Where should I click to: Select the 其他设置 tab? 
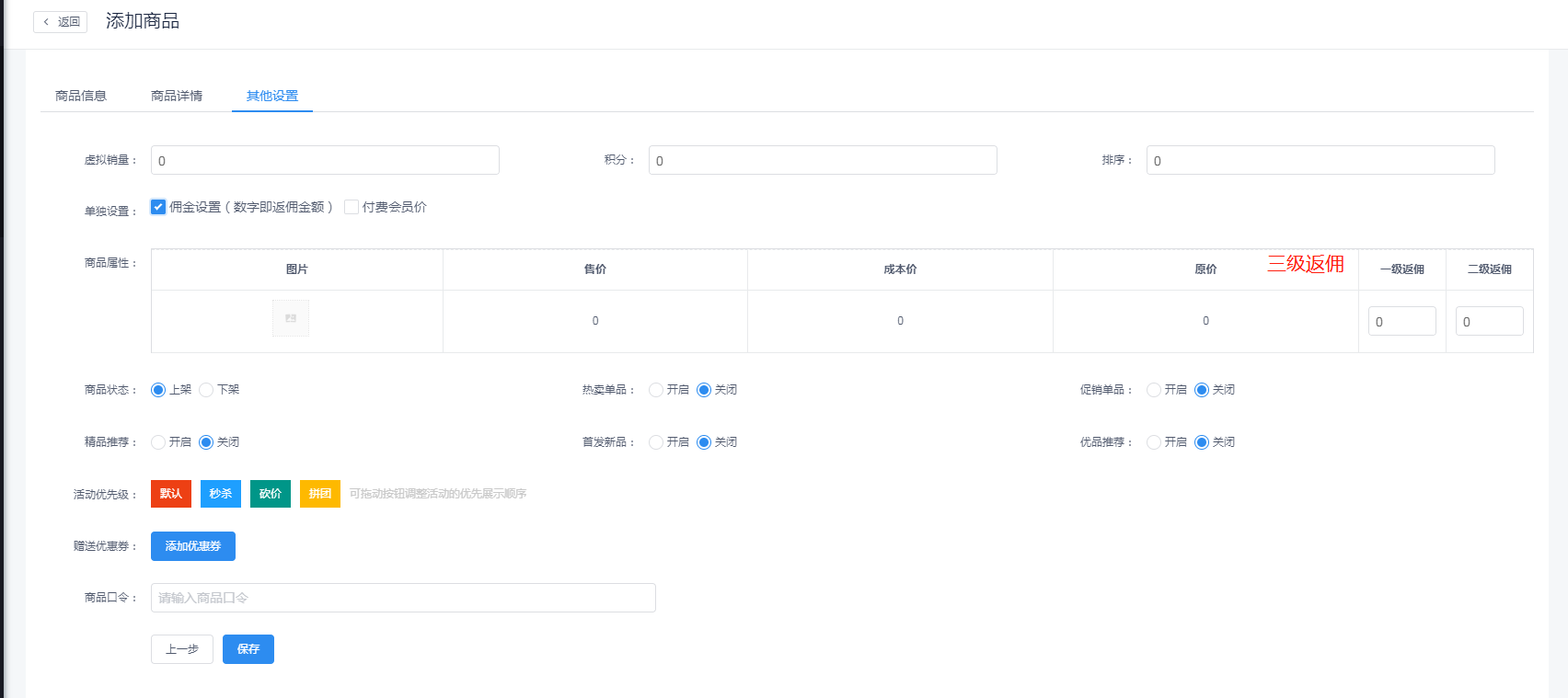click(272, 96)
